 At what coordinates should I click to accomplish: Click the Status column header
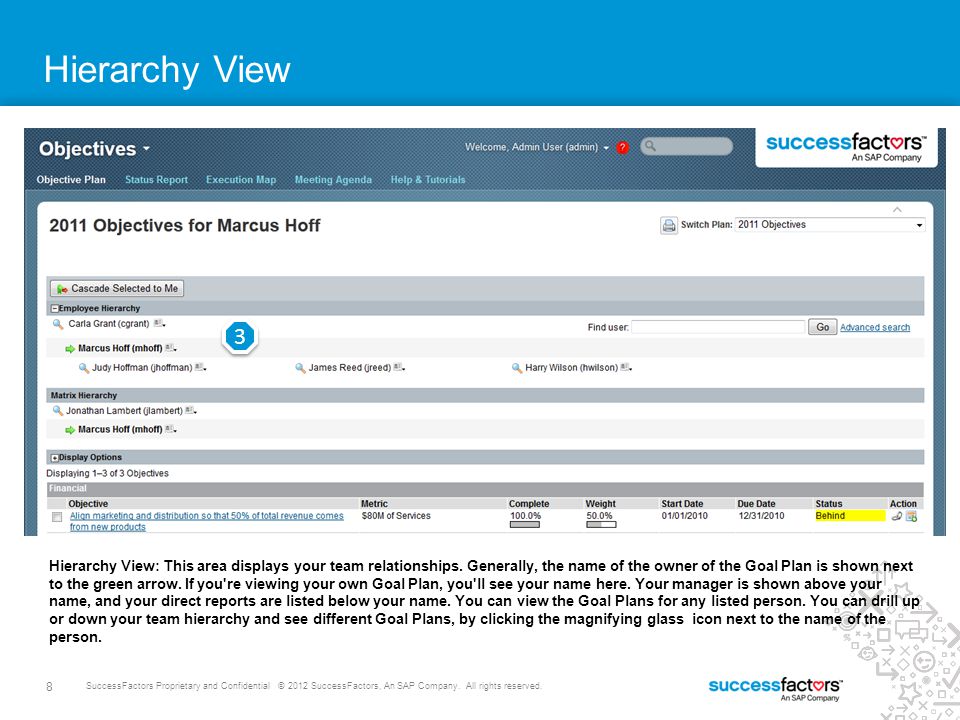click(x=828, y=504)
